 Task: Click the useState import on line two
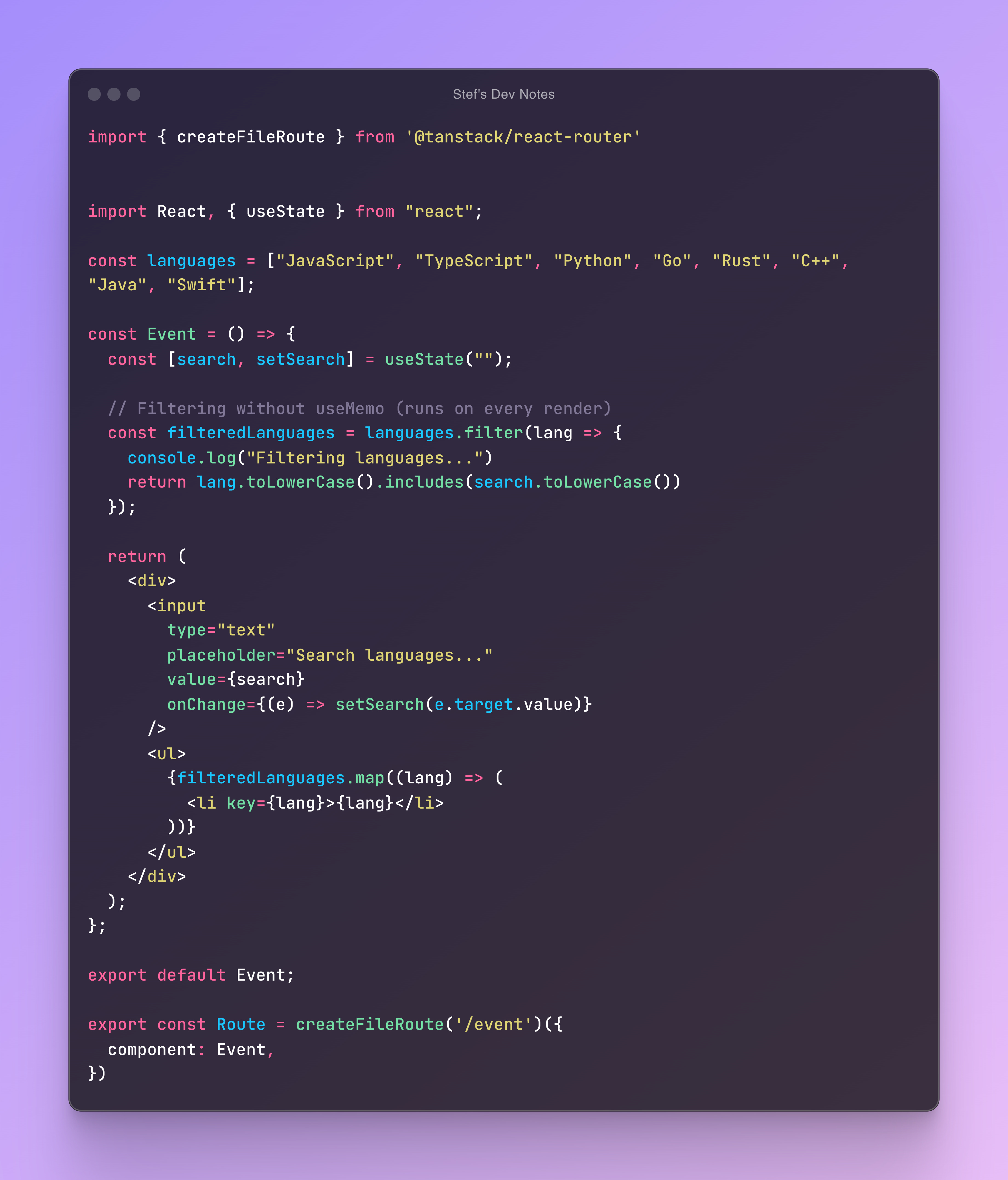tap(285, 212)
